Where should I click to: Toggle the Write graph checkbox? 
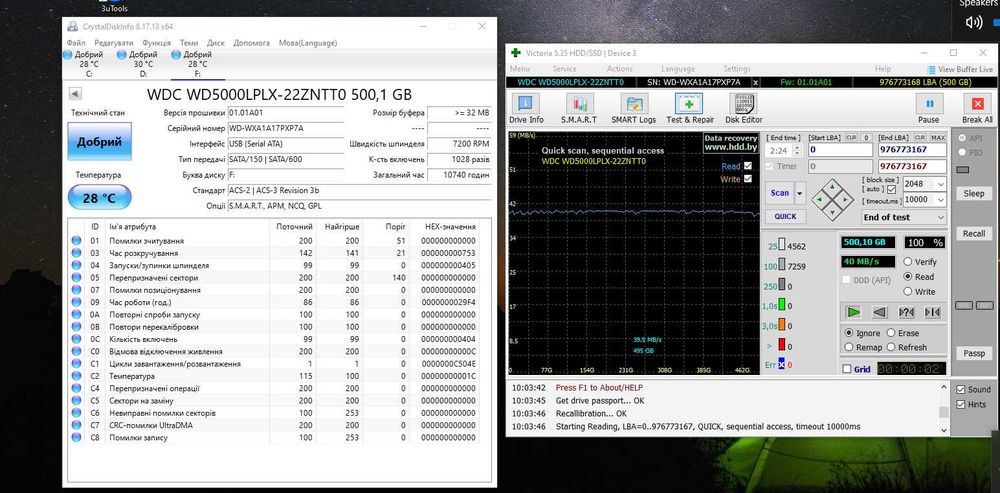pyautogui.click(x=748, y=179)
